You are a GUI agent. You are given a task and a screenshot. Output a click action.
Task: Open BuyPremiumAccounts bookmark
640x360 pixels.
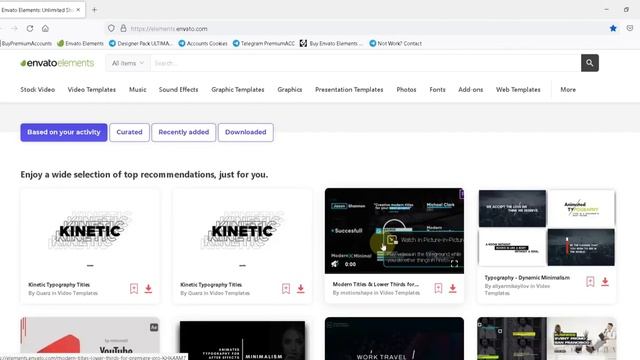[26, 43]
